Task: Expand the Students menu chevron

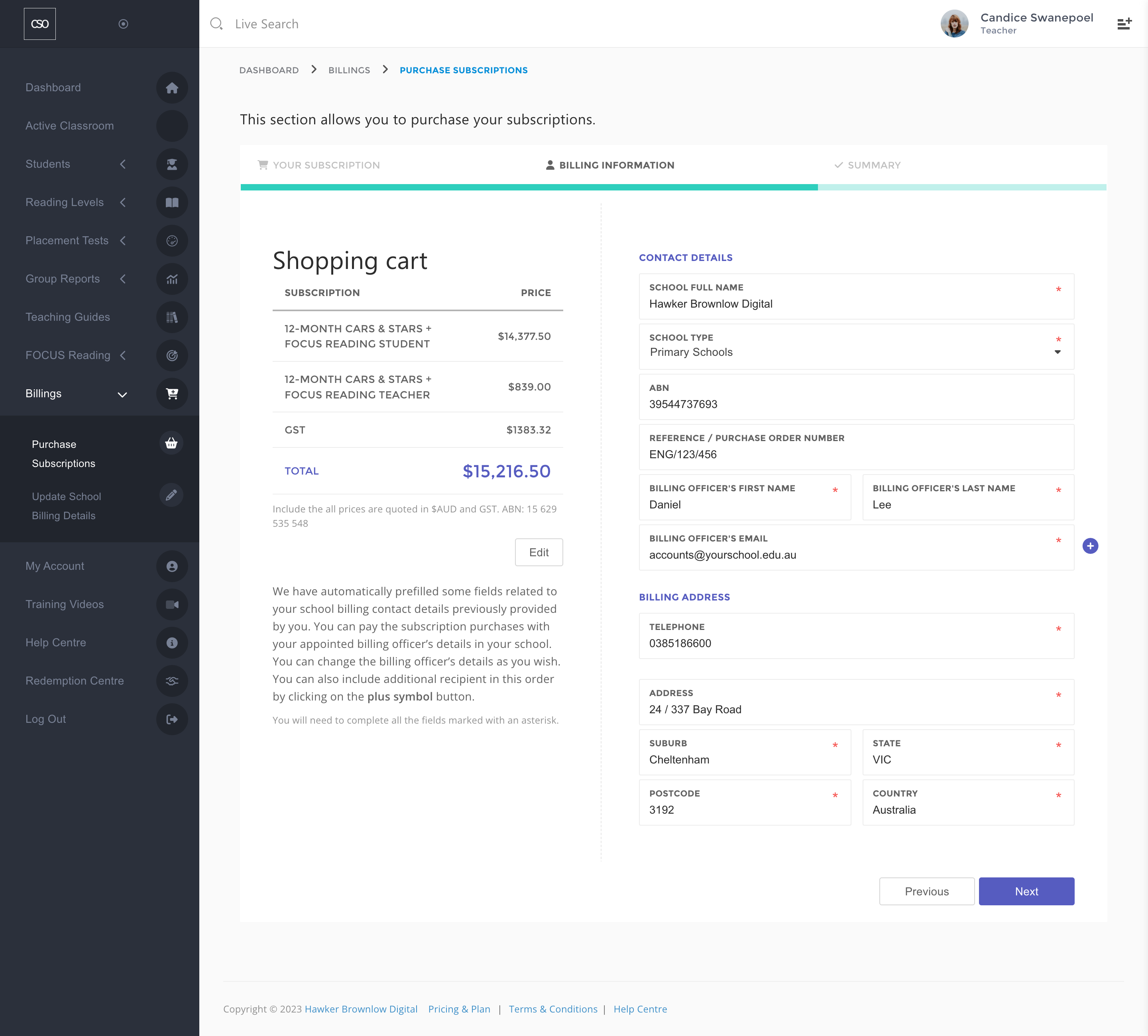Action: coord(123,164)
